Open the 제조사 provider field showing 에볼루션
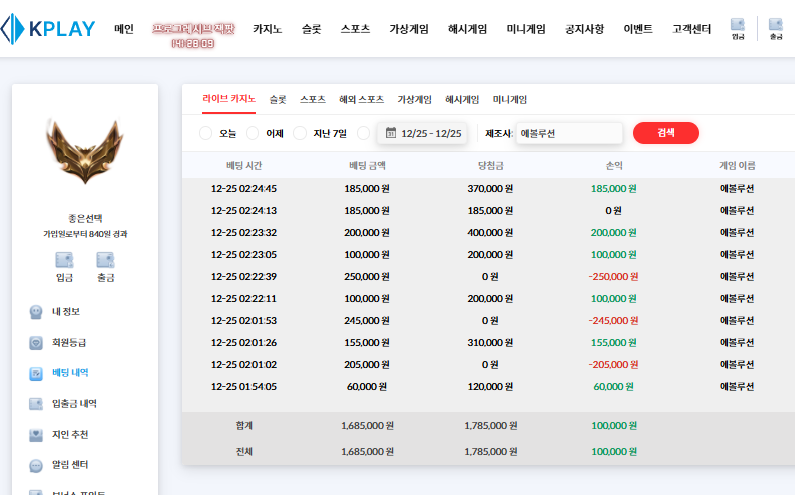 tap(566, 133)
